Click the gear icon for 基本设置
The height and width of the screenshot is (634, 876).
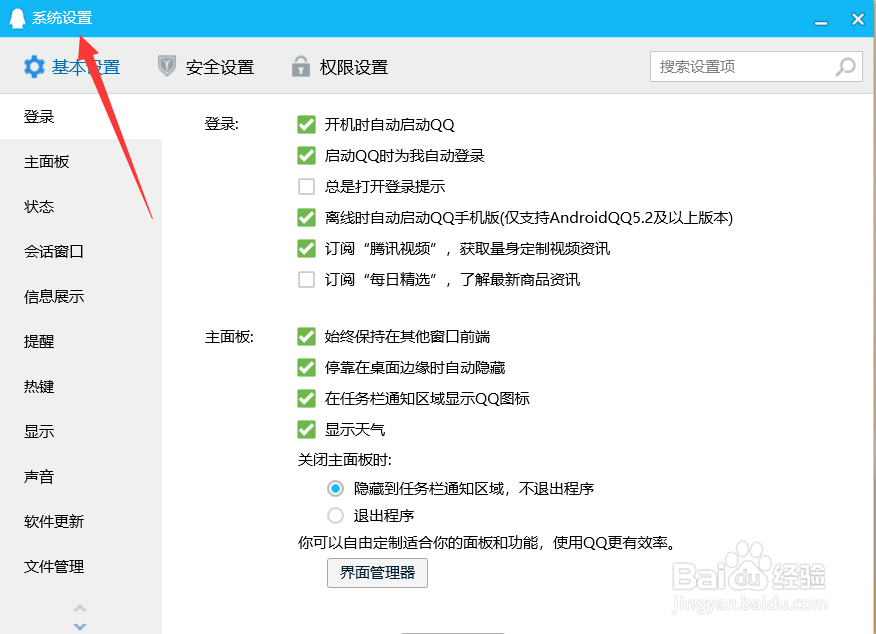(34, 67)
